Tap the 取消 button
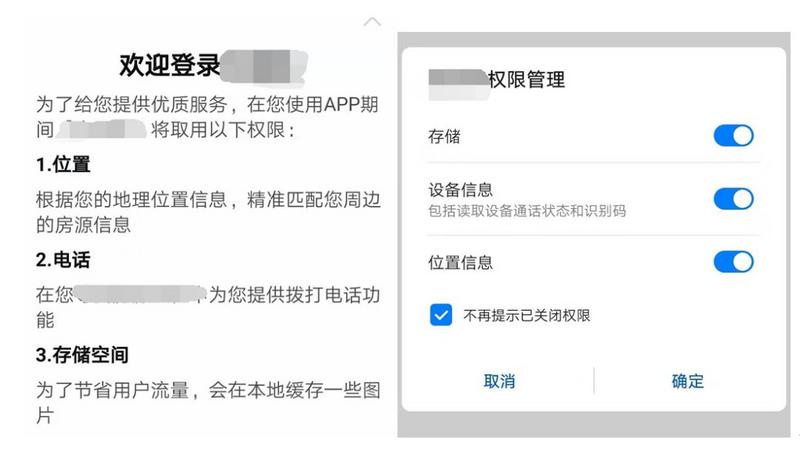Image resolution: width=800 pixels, height=450 pixels. (499, 381)
